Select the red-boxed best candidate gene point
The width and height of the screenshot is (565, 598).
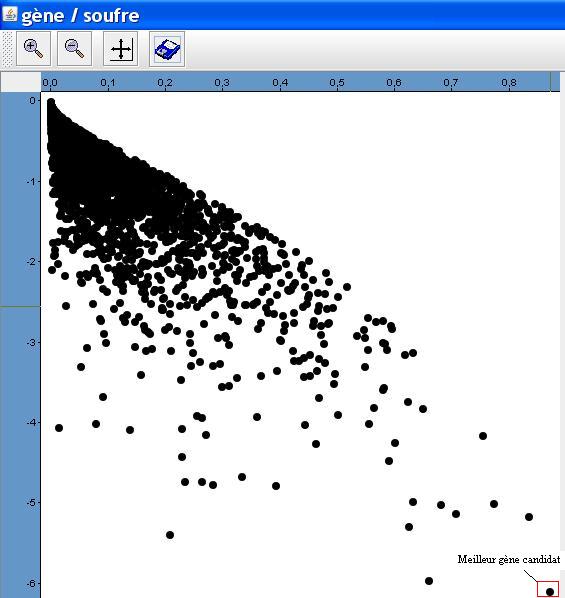pos(548,590)
